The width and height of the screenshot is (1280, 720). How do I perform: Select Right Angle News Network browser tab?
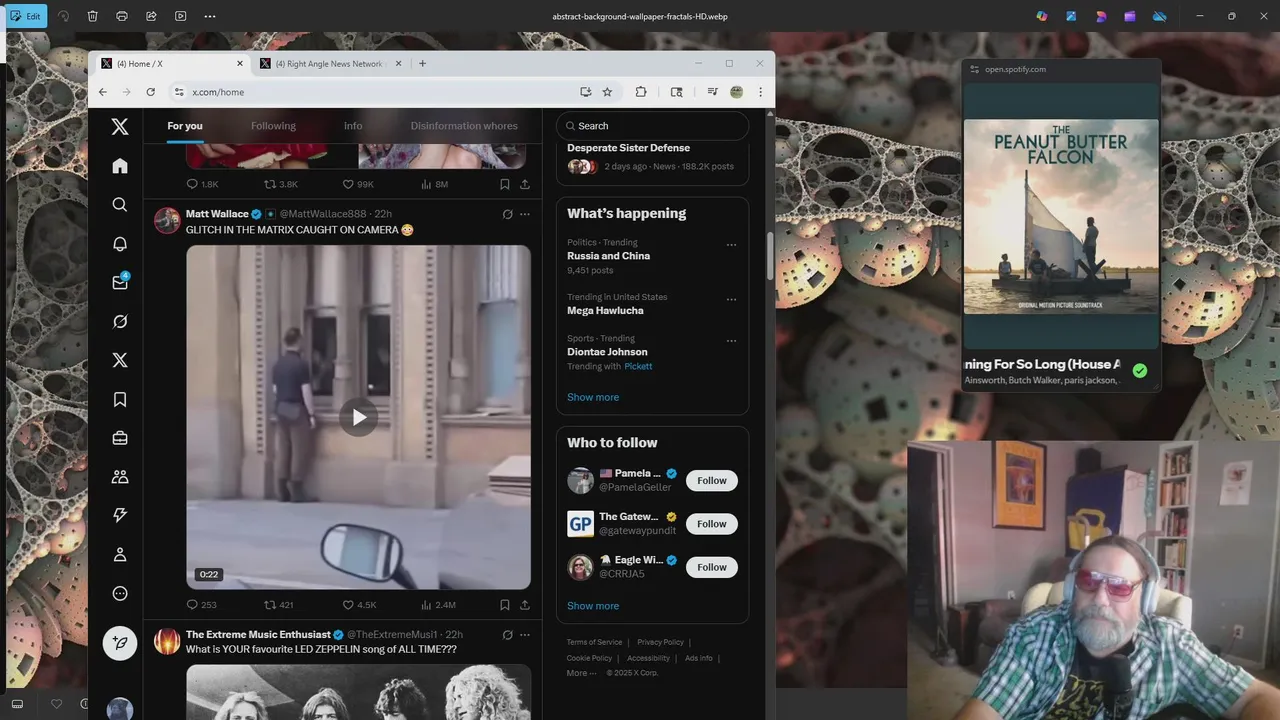pos(330,64)
